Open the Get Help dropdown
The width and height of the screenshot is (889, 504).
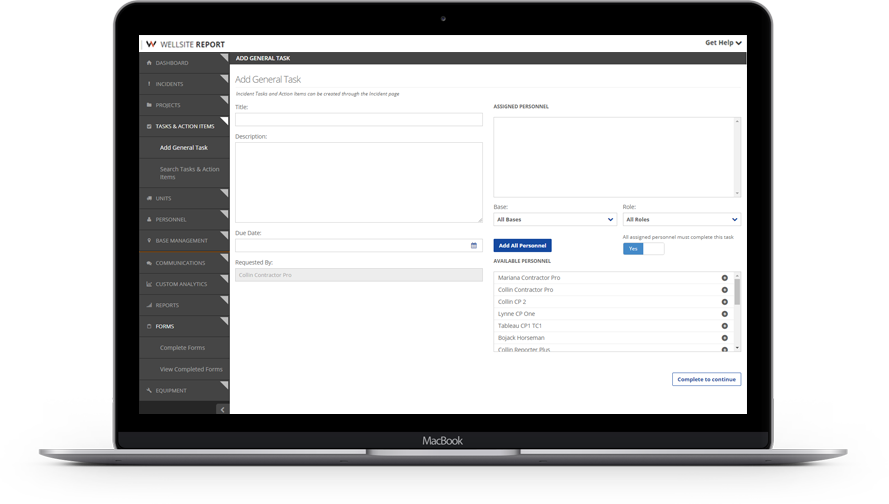point(723,43)
